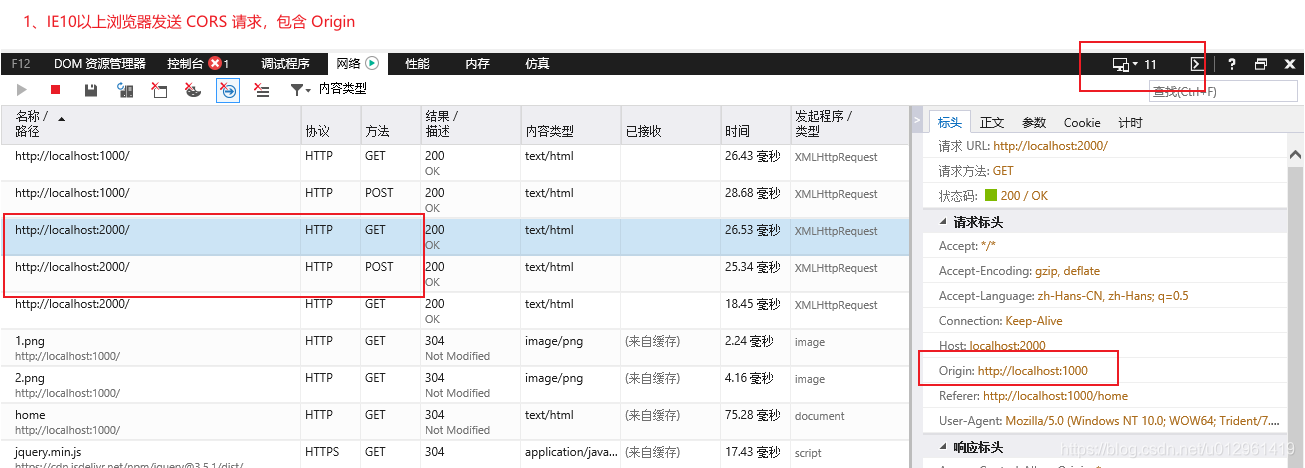Open the 参数 details tab
This screenshot has height=468, width=1305.
1034,122
